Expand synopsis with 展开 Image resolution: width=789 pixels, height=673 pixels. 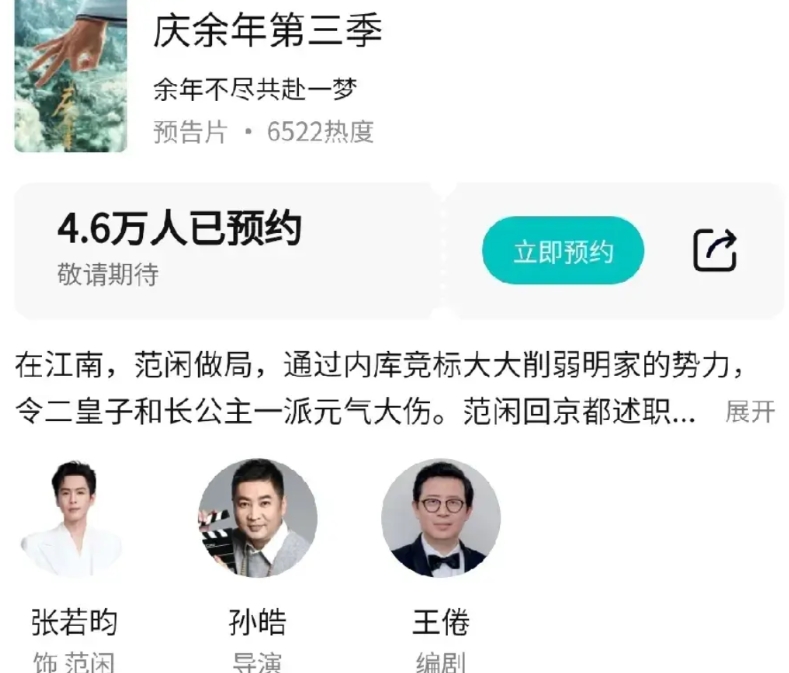(x=750, y=412)
